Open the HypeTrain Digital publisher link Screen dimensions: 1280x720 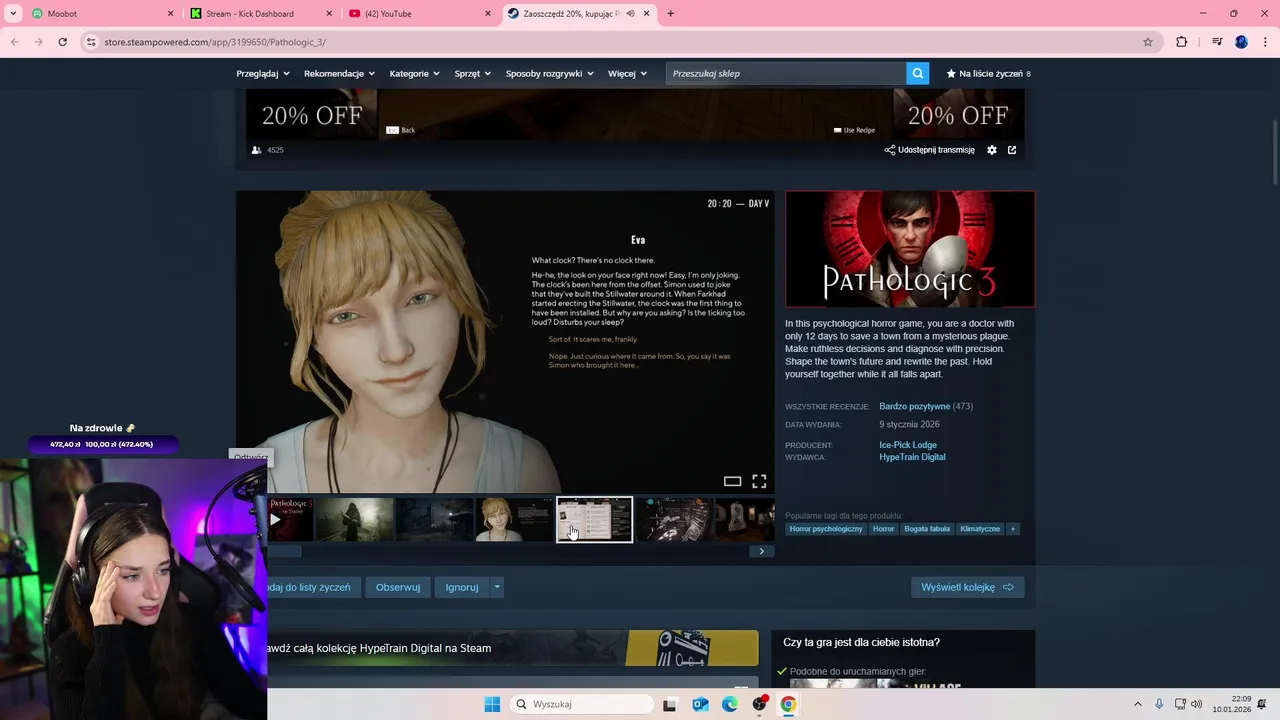pos(912,457)
